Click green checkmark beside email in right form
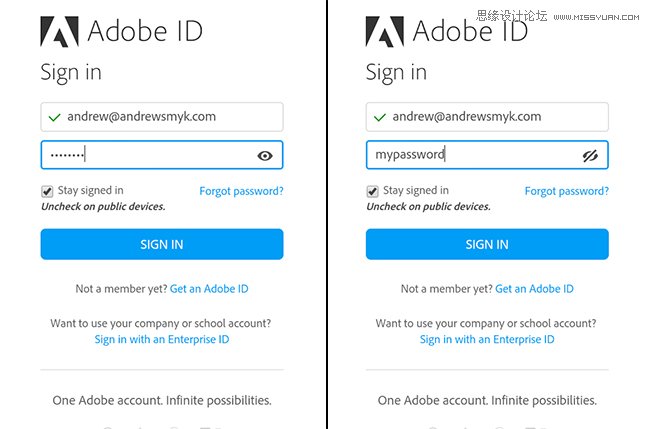The height and width of the screenshot is (429, 650). point(380,118)
